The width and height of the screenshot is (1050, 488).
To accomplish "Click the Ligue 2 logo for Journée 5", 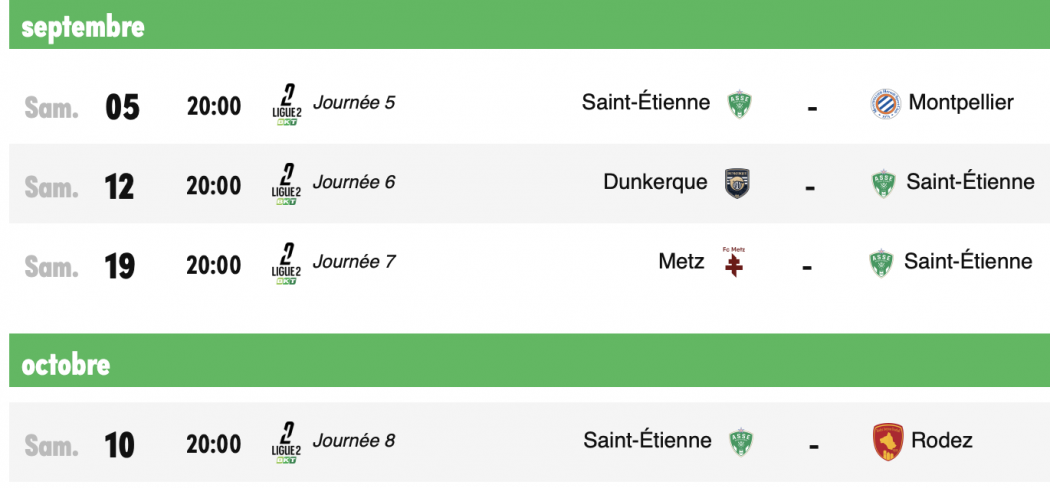I will pos(286,104).
